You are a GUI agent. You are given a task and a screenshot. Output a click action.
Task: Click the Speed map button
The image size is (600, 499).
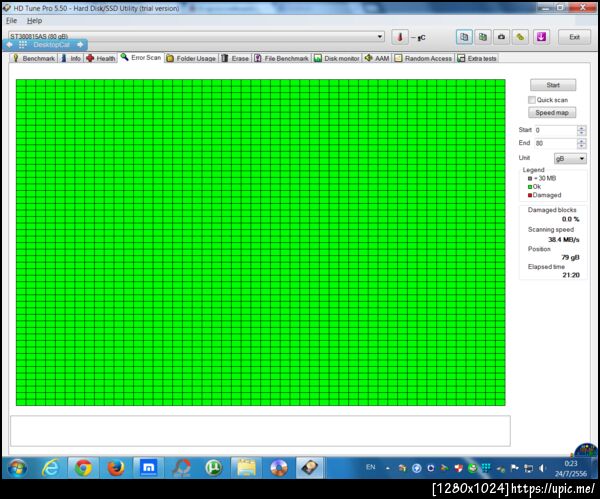tap(552, 113)
